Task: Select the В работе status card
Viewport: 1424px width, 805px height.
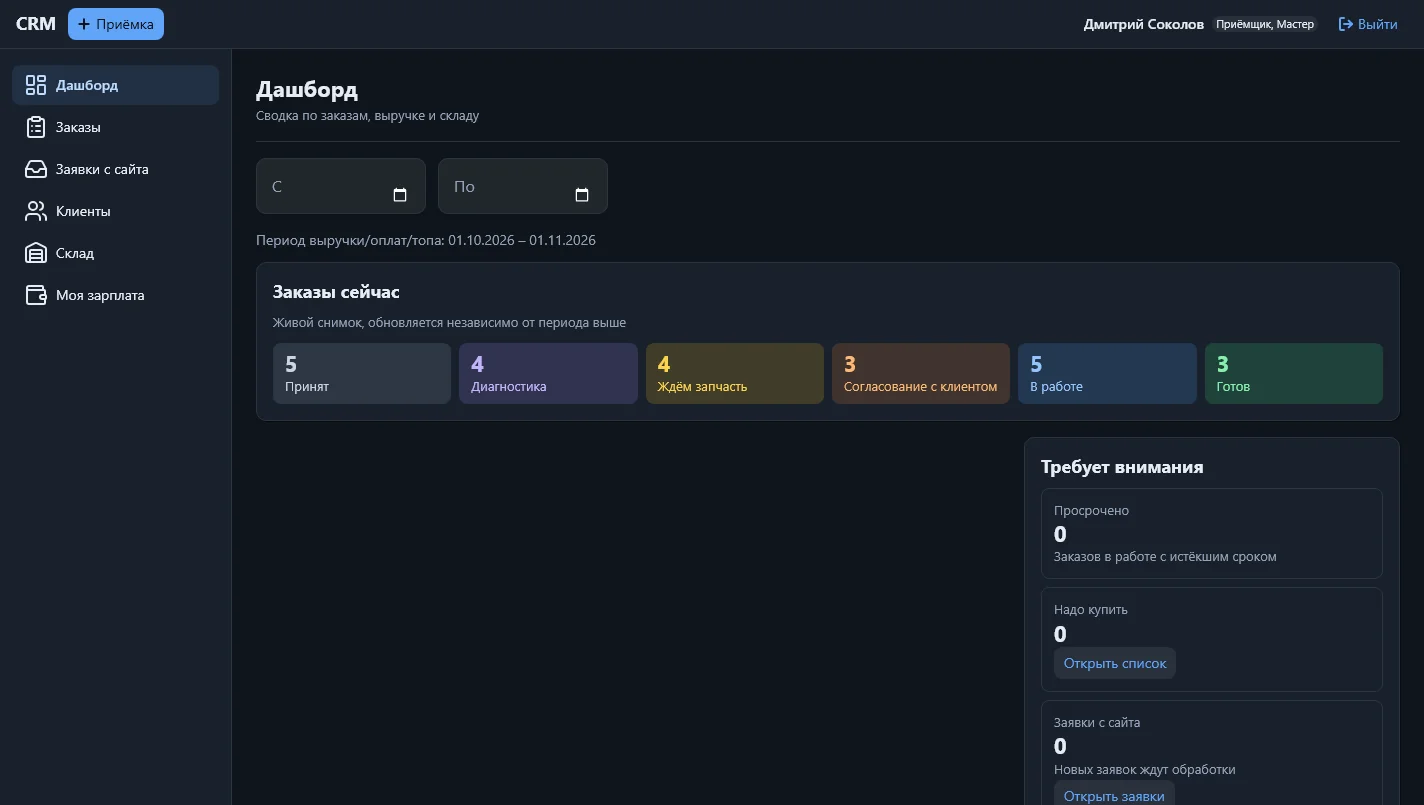Action: [1107, 374]
